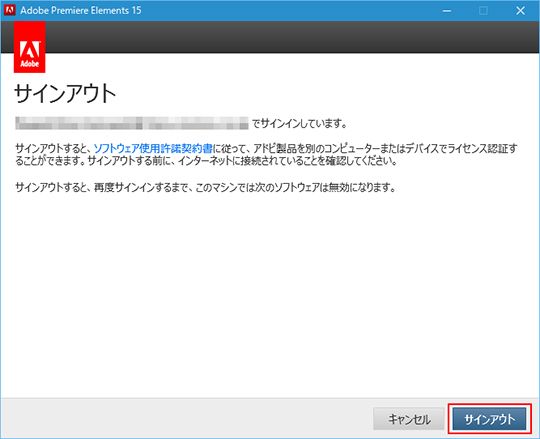The width and height of the screenshot is (540, 439).
Task: Click the grayed-out maximize window icon
Action: pos(483,11)
